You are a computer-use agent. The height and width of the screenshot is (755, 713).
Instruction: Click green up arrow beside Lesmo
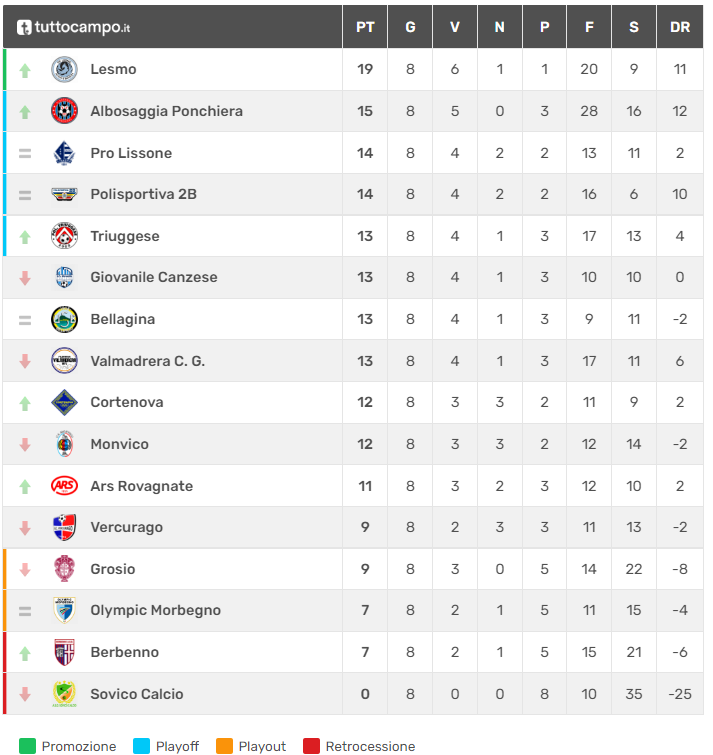pos(25,70)
